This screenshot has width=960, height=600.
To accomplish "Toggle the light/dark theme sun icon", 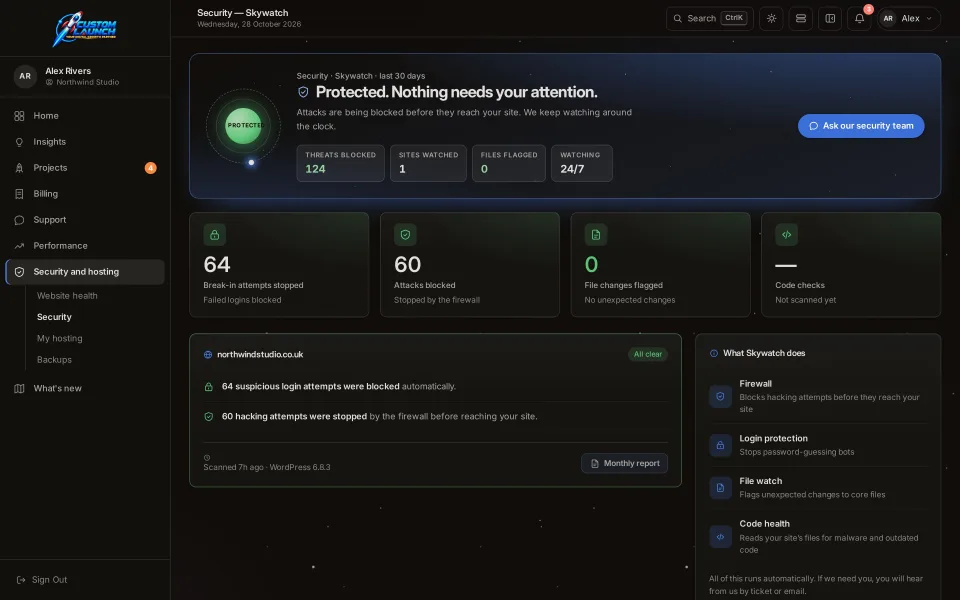I will [771, 18].
